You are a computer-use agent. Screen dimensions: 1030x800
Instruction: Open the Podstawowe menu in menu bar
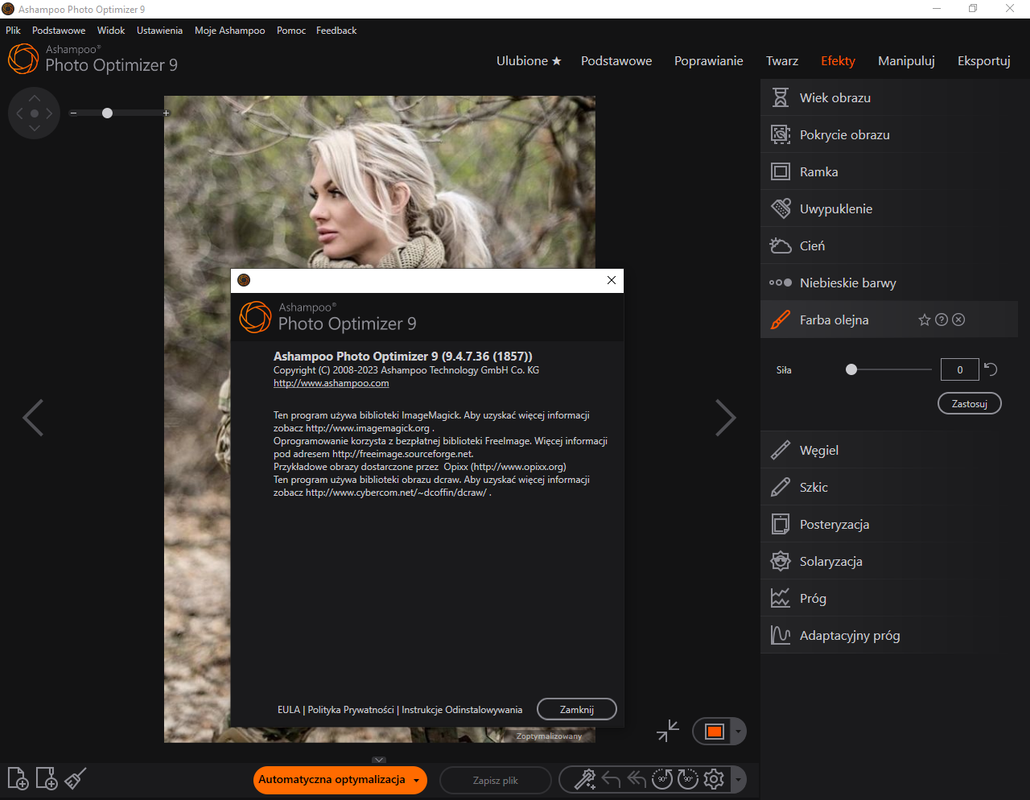[x=58, y=30]
